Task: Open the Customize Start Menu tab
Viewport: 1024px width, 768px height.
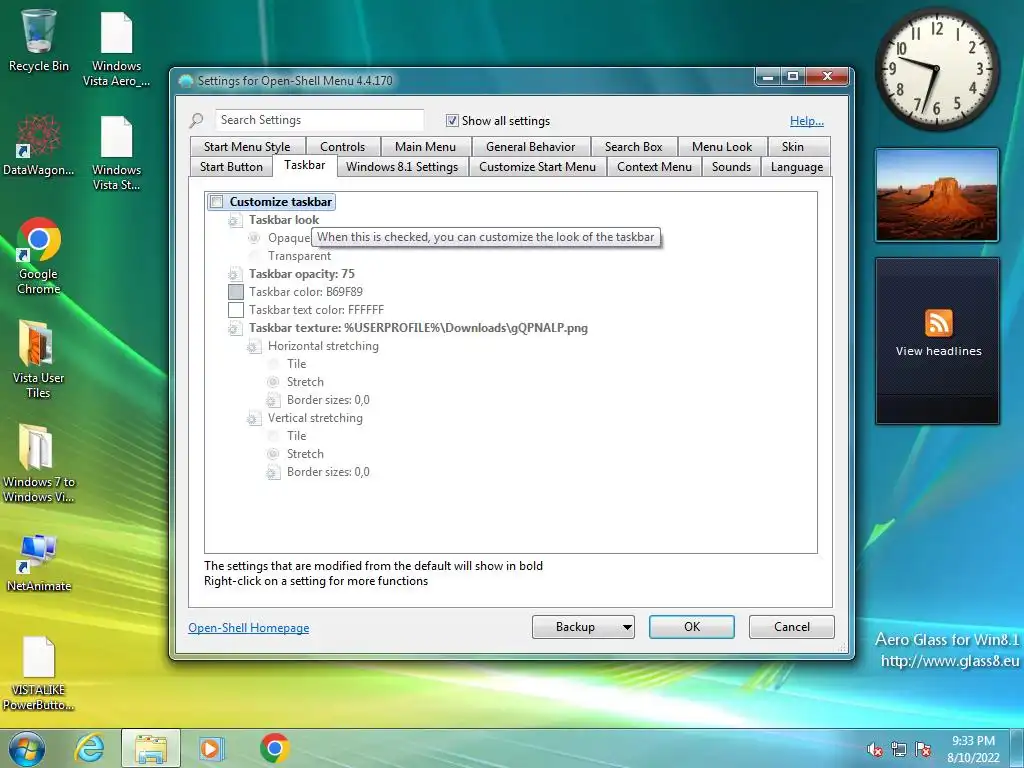Action: coord(537,167)
